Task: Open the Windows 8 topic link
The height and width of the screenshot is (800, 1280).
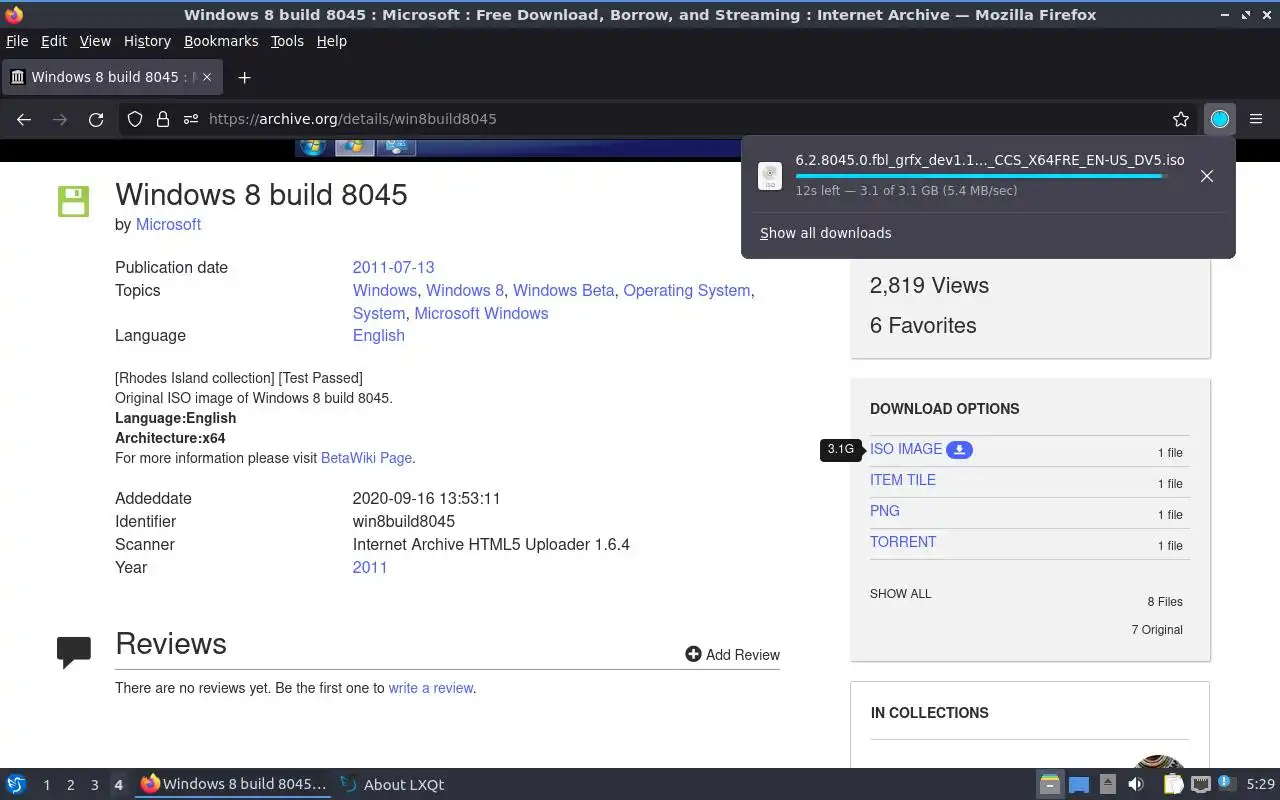Action: [465, 290]
